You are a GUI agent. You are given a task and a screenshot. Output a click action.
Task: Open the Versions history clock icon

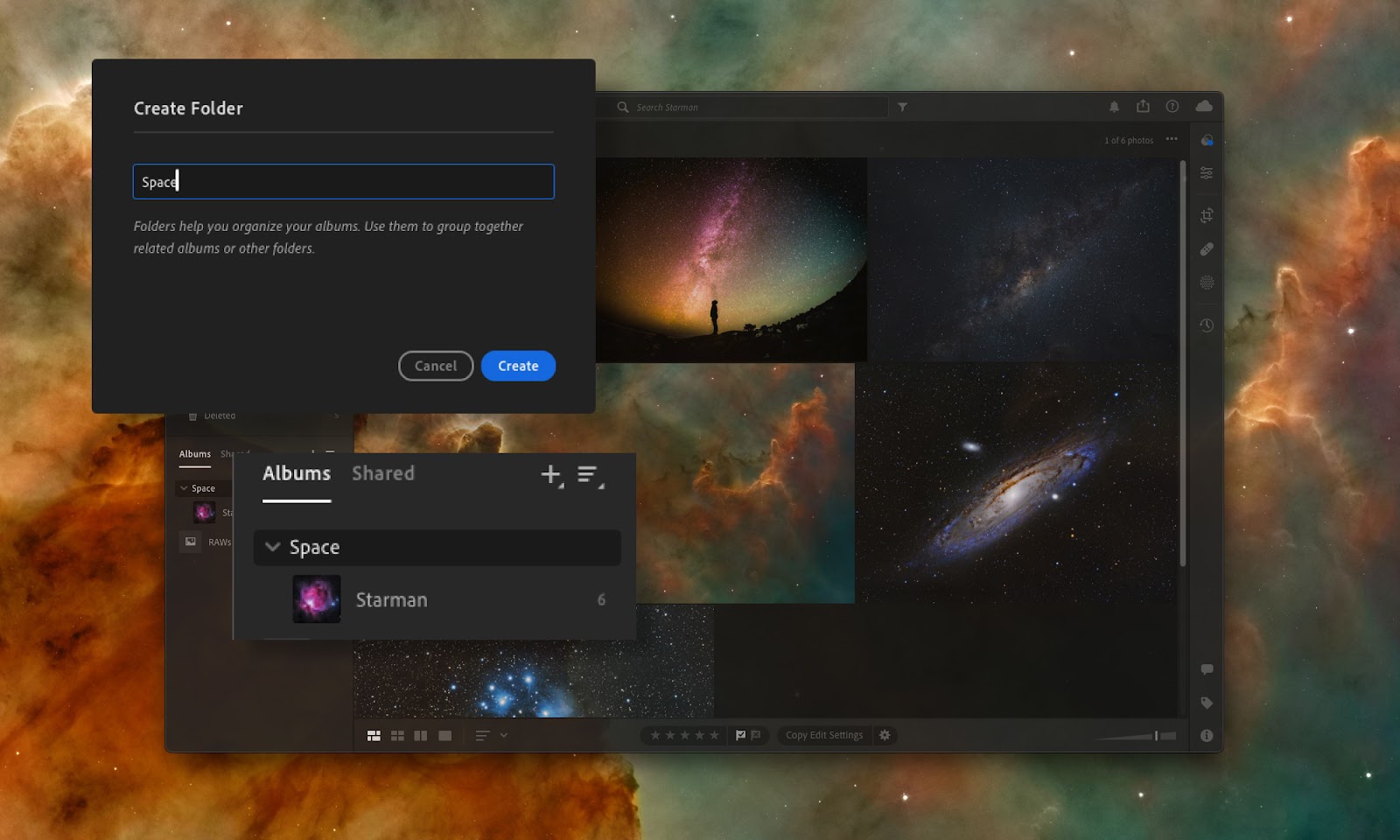coord(1207,325)
